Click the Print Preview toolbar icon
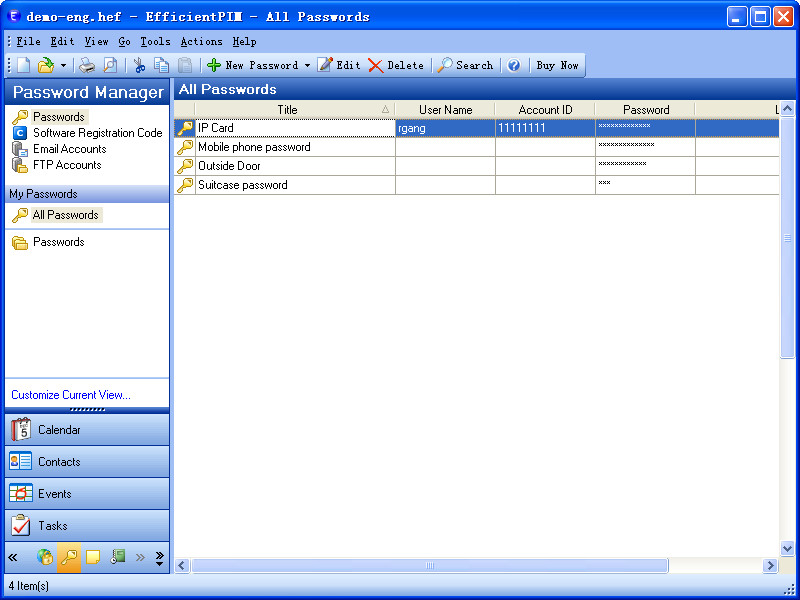This screenshot has width=800, height=600. click(x=110, y=65)
